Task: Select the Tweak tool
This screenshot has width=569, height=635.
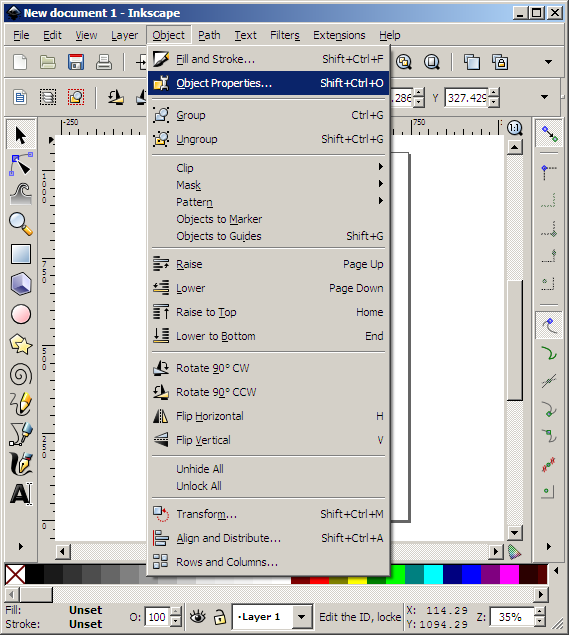Action: 21,194
